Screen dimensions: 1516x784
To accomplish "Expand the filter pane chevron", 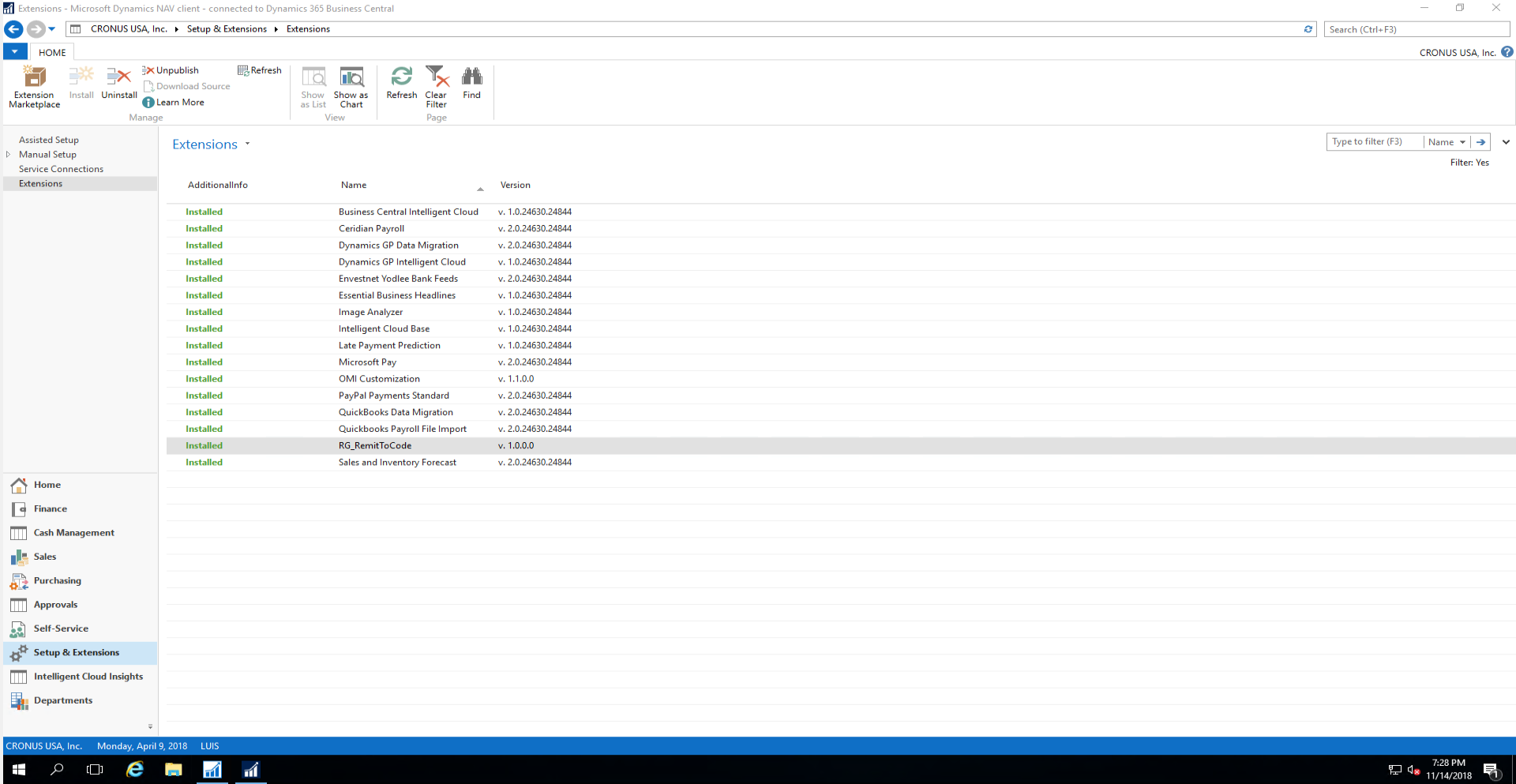I will [1506, 142].
